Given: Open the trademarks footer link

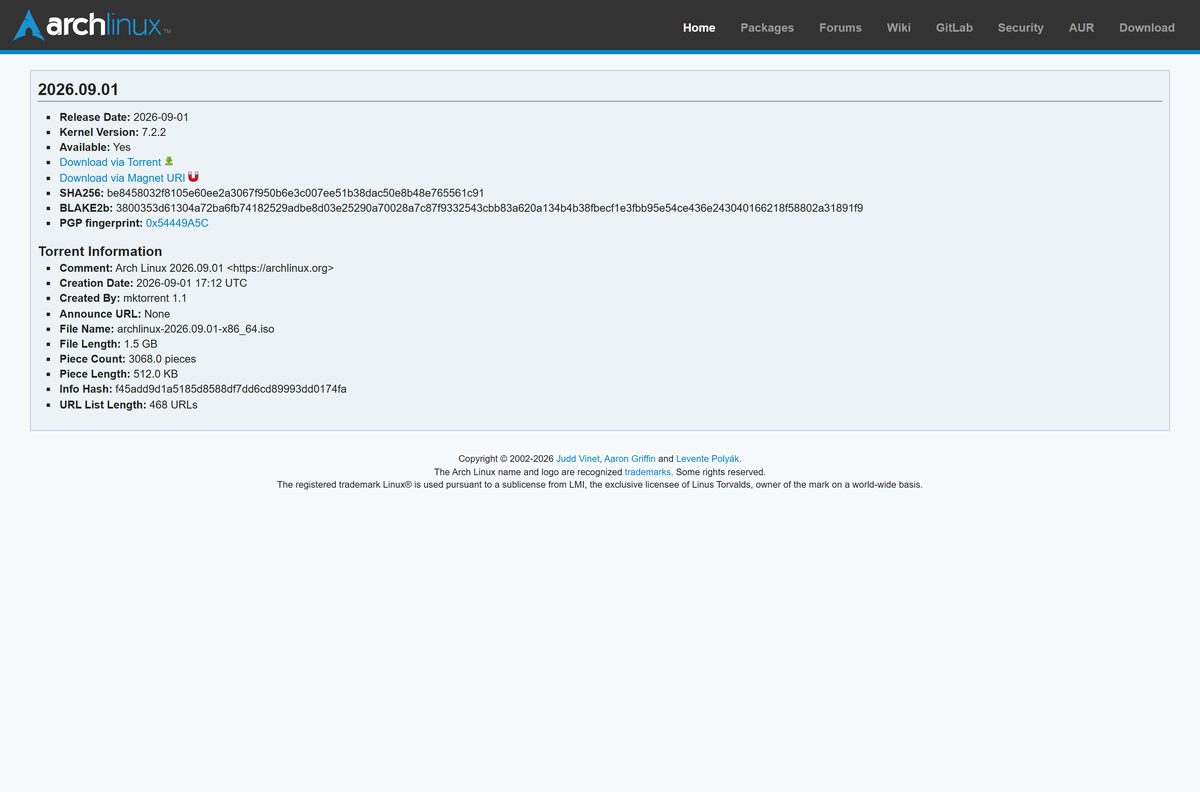Looking at the screenshot, I should pyautogui.click(x=648, y=472).
